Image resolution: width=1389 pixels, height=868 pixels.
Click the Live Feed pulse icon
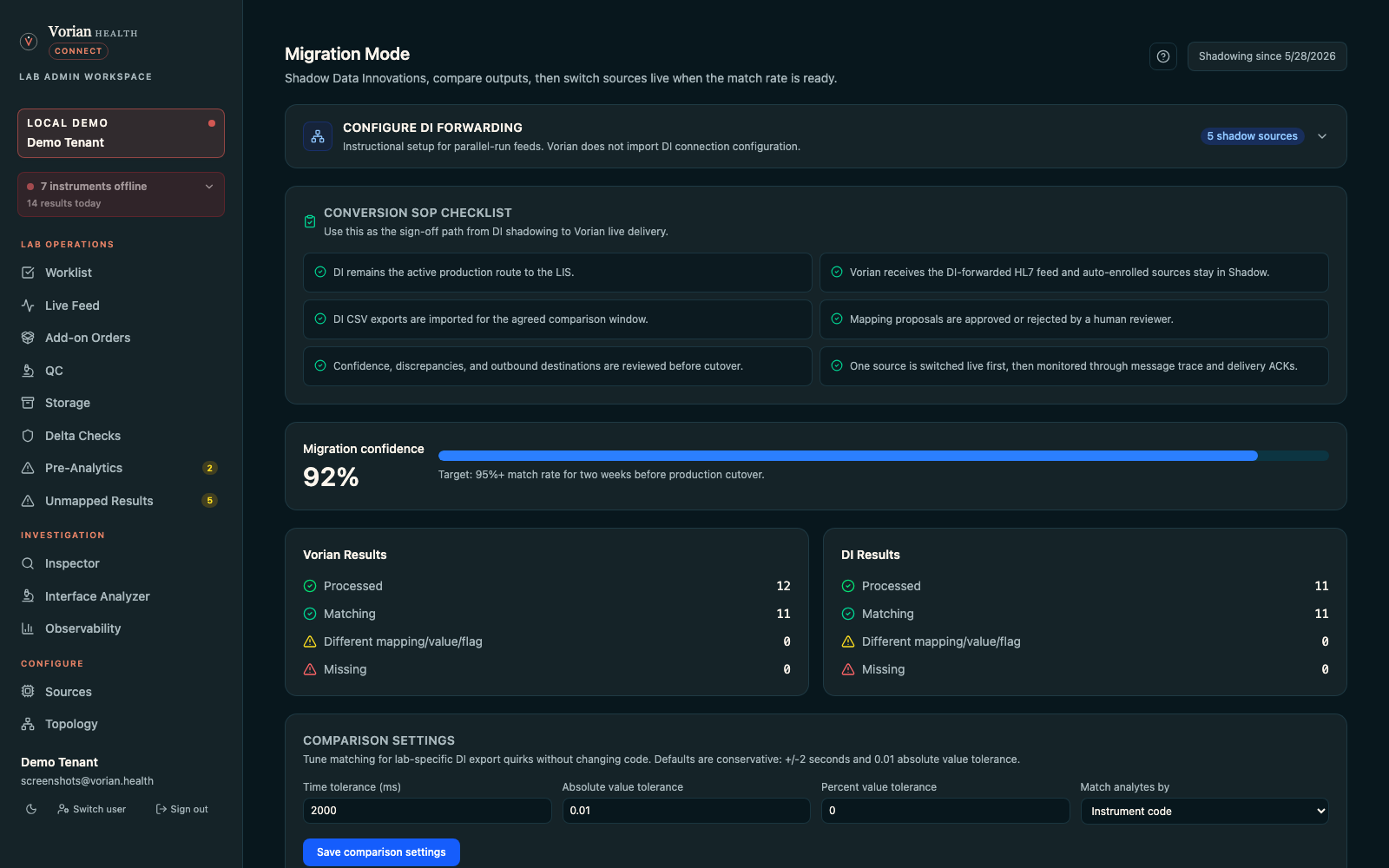tap(28, 306)
